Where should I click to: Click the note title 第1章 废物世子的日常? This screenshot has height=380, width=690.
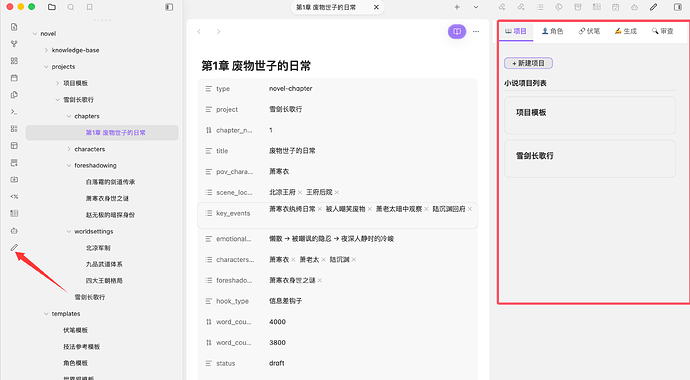tap(256, 66)
